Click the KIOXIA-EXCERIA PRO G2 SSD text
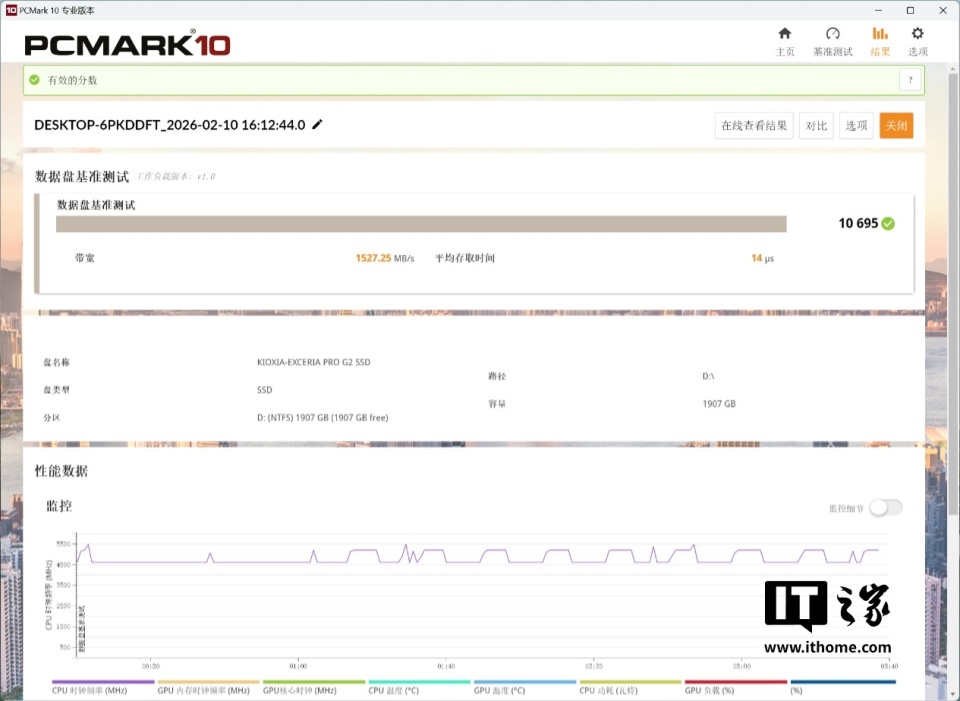The width and height of the screenshot is (960, 701). coord(313,362)
